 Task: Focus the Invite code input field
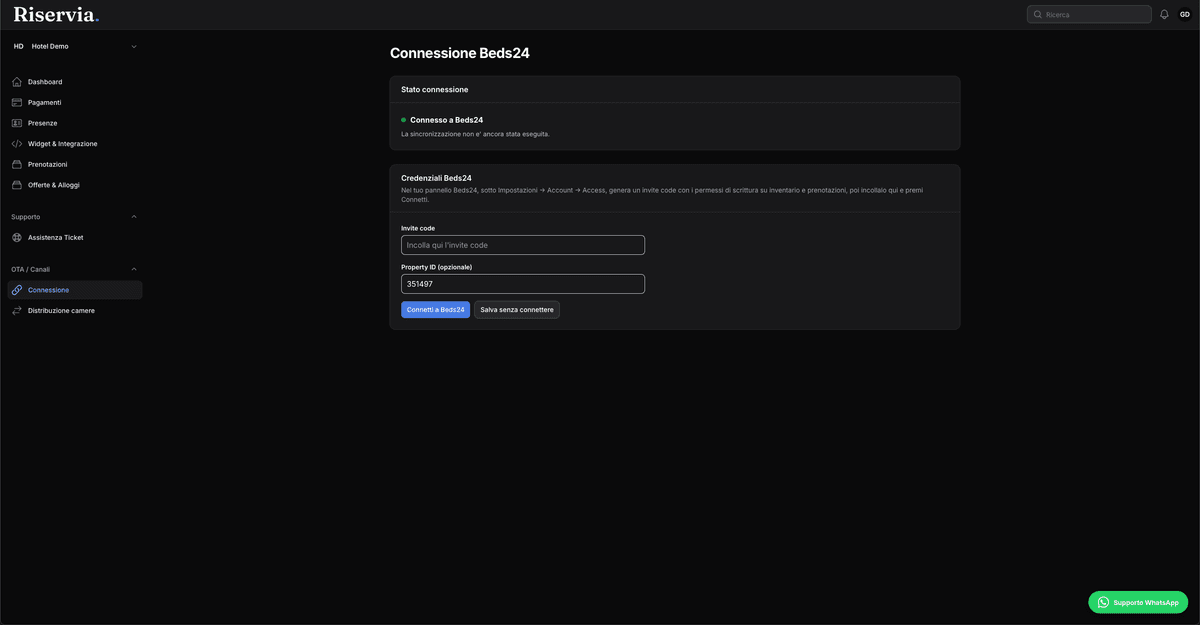click(x=523, y=245)
